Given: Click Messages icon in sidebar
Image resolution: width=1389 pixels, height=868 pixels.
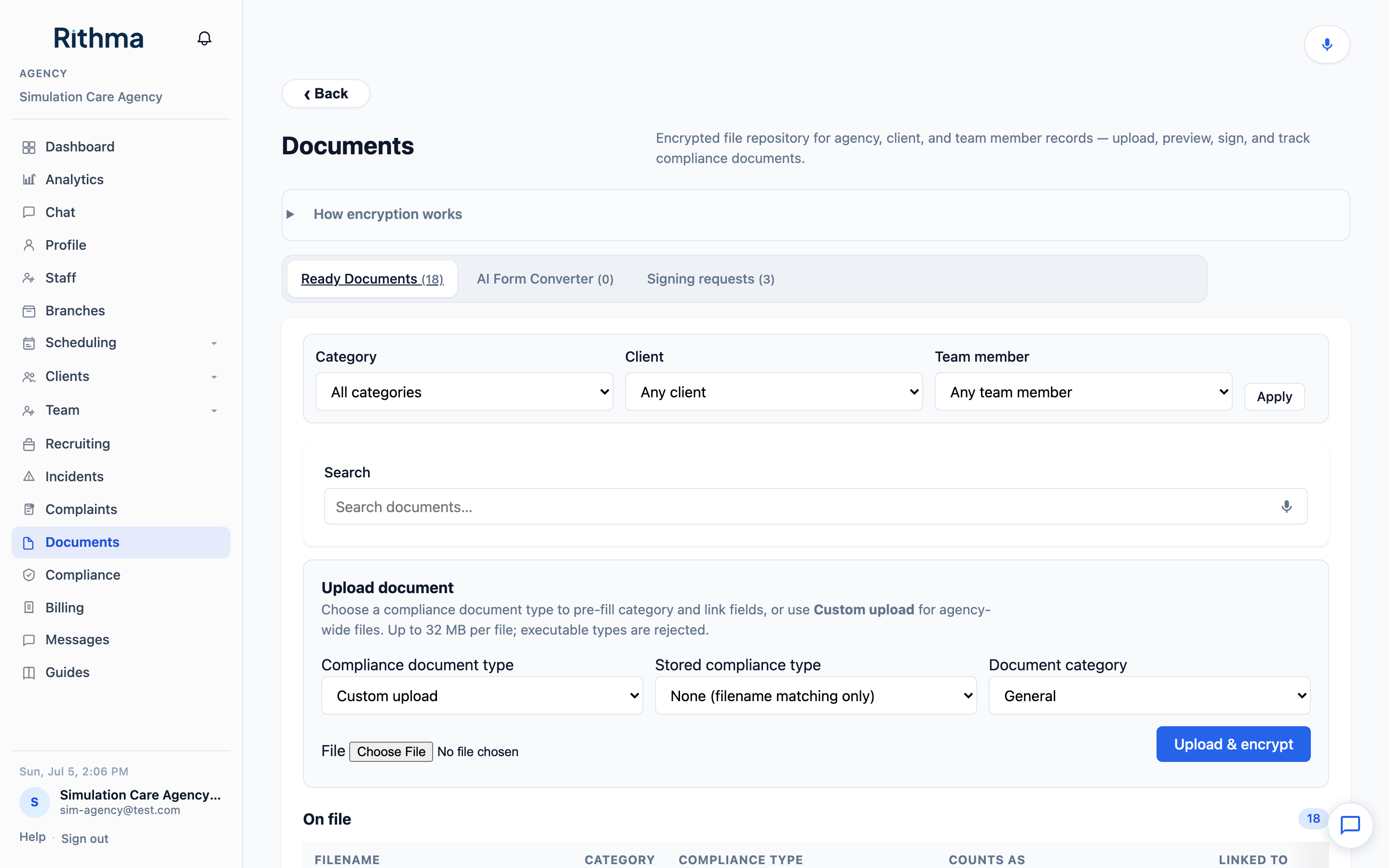Looking at the screenshot, I should 29,640.
